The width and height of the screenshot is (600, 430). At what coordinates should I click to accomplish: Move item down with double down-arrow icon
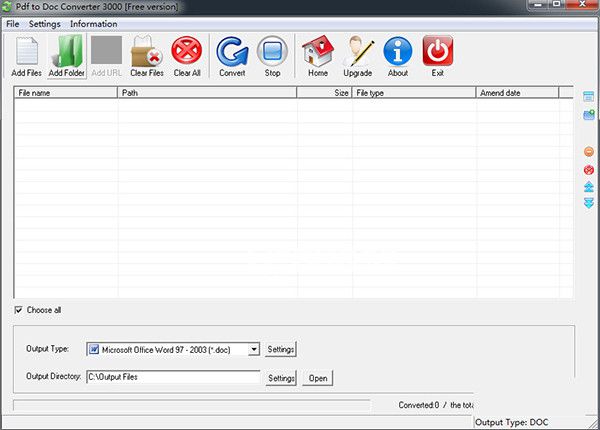[x=589, y=203]
